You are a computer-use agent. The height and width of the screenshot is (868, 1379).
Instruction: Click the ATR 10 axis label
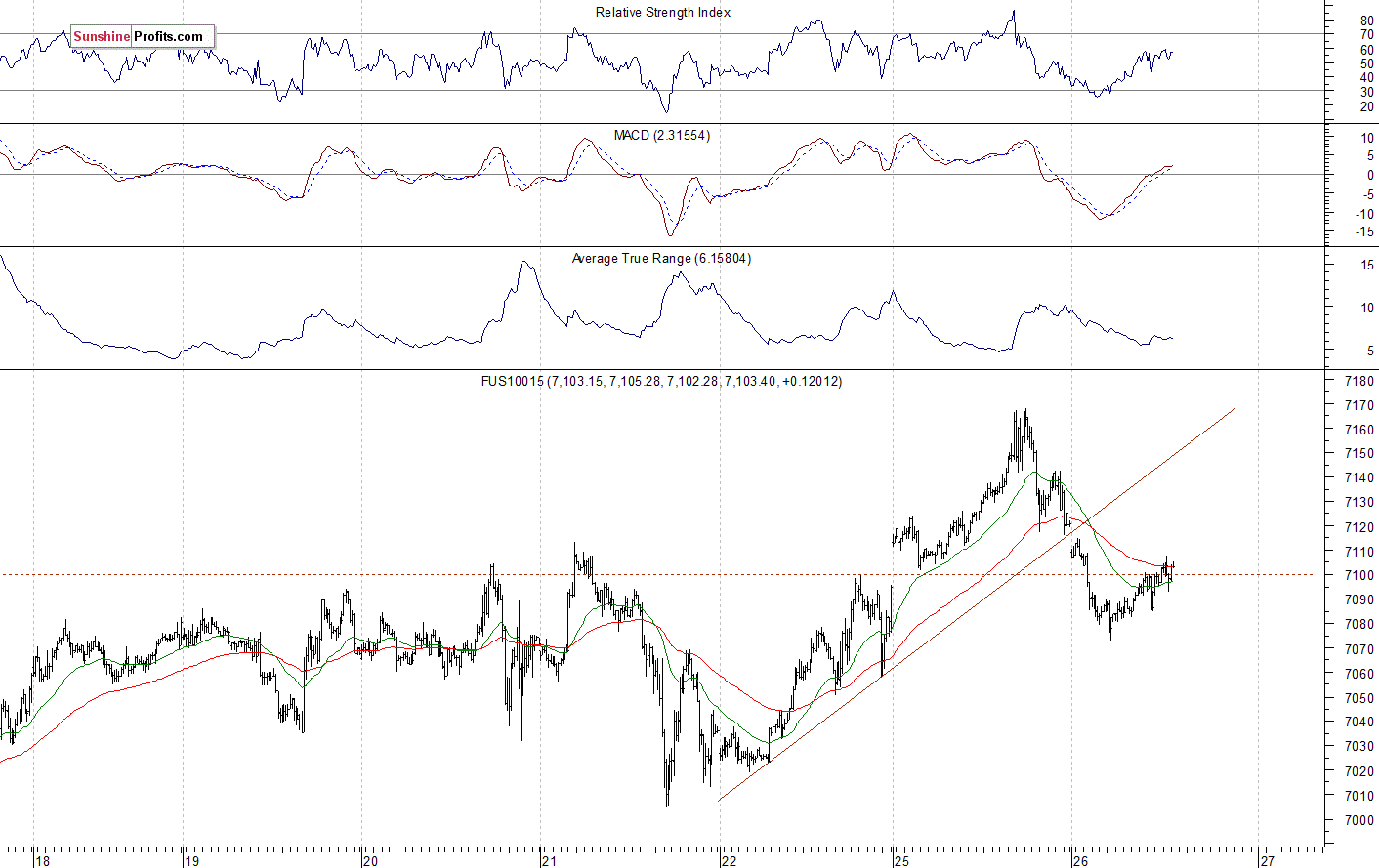pyautogui.click(x=1367, y=308)
